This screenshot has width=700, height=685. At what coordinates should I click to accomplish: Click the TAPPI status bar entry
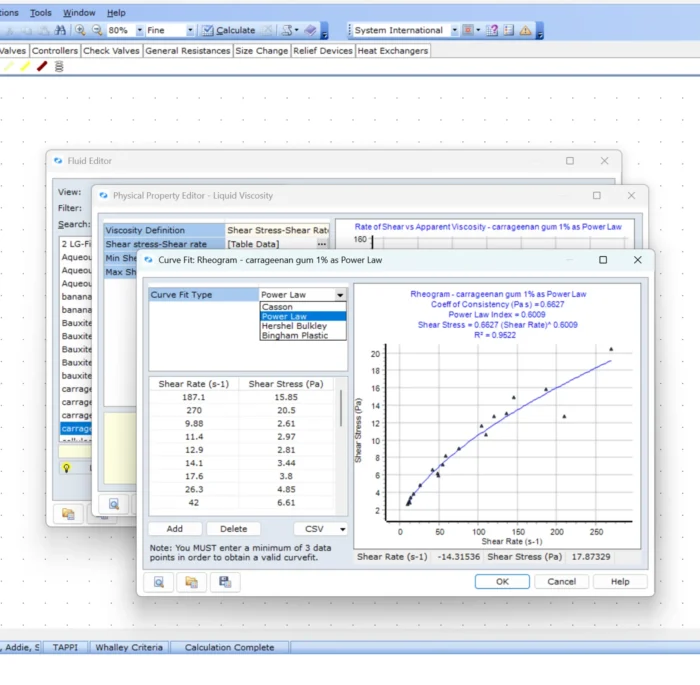65,647
